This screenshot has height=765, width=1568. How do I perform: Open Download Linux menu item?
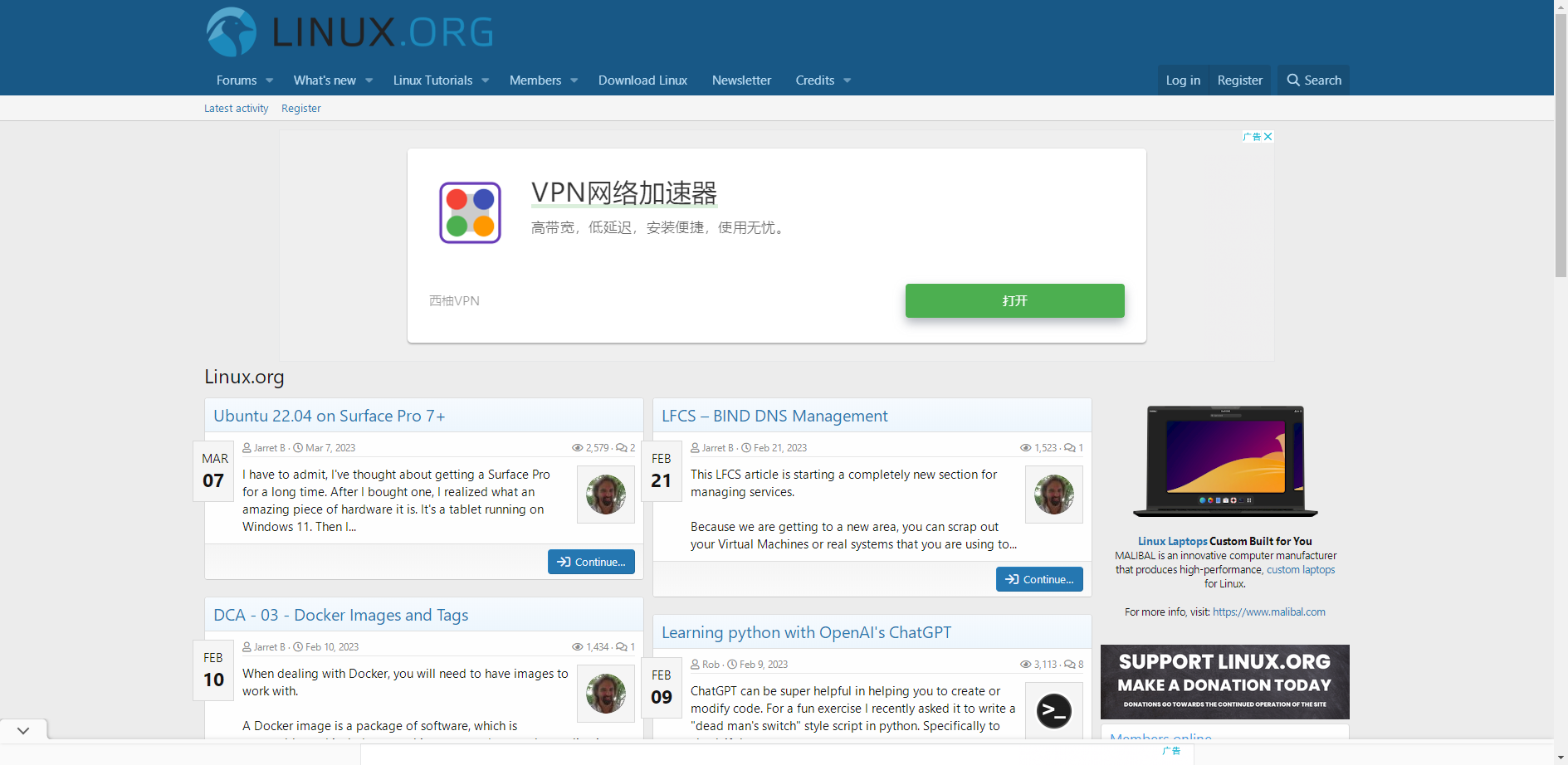tap(642, 80)
